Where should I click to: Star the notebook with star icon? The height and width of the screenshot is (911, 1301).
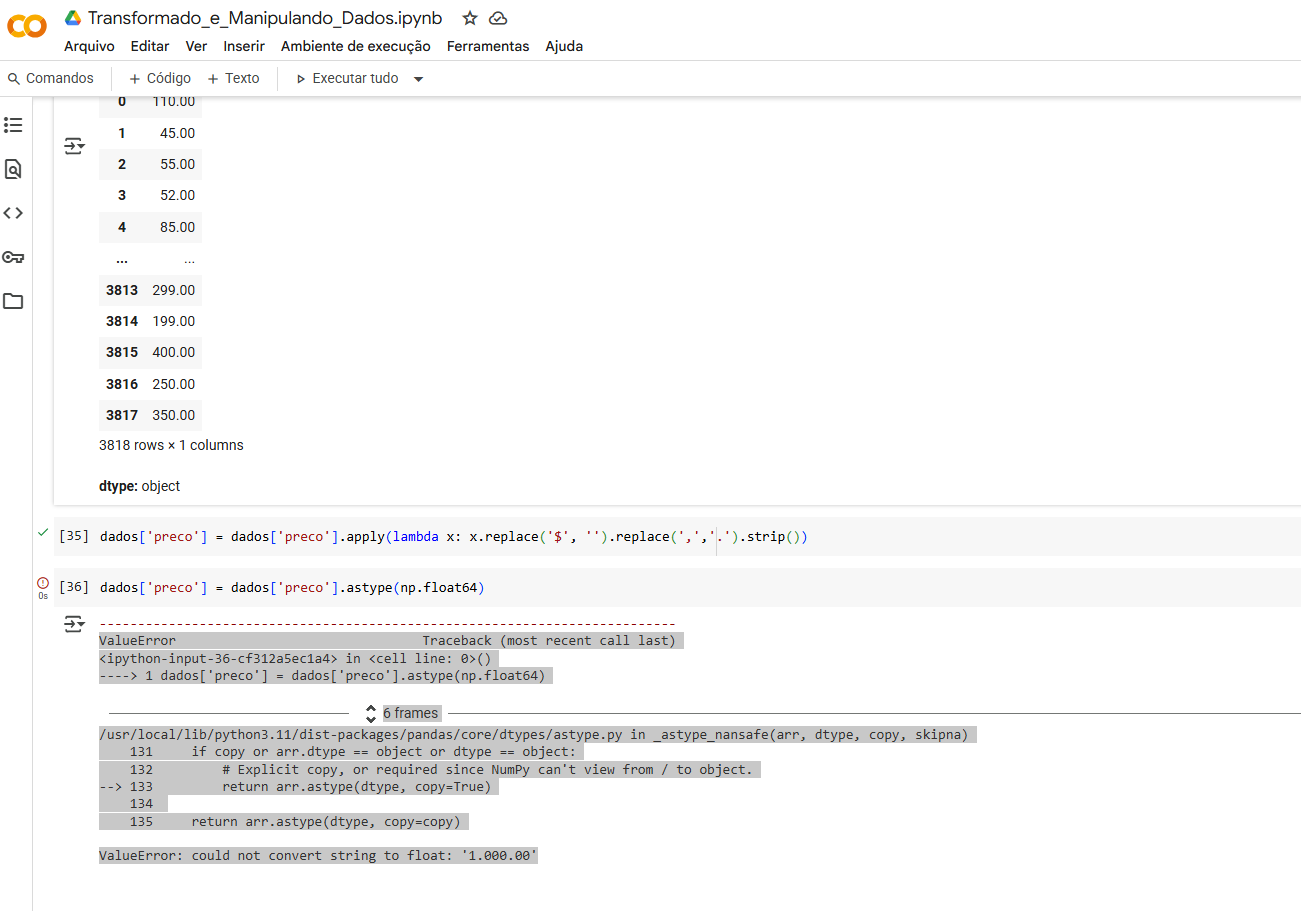[x=470, y=18]
